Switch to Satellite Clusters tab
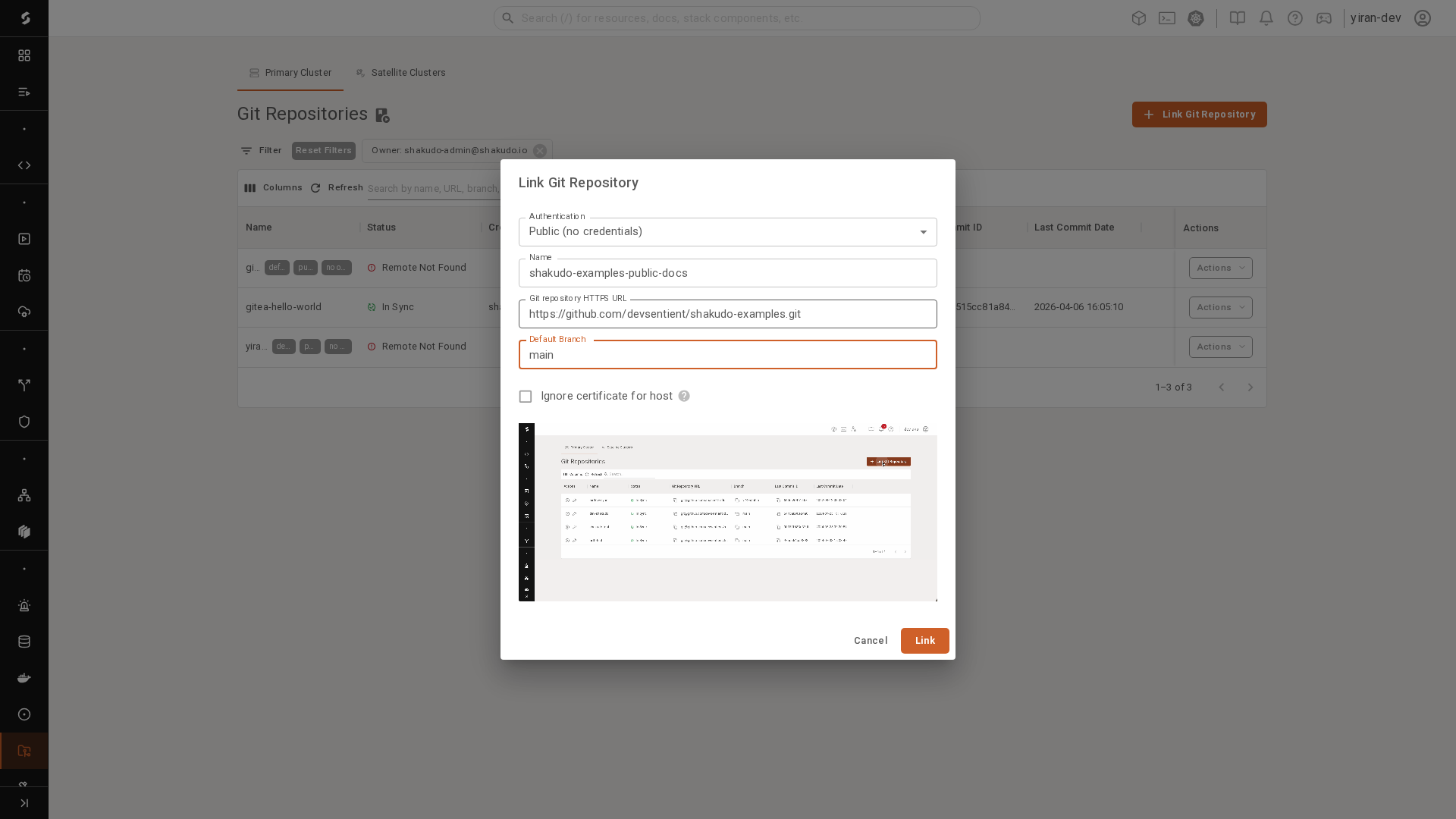The height and width of the screenshot is (819, 1456). 400,73
